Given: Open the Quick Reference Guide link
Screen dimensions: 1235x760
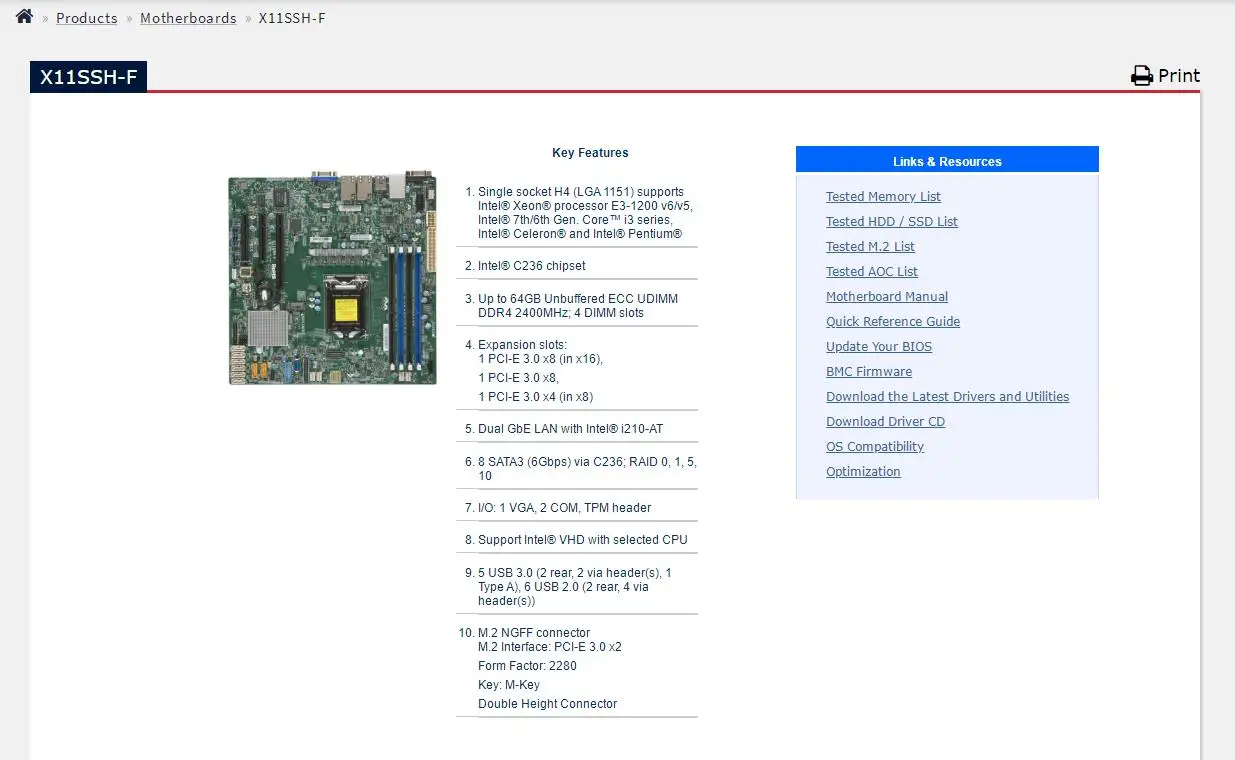Looking at the screenshot, I should tap(893, 322).
